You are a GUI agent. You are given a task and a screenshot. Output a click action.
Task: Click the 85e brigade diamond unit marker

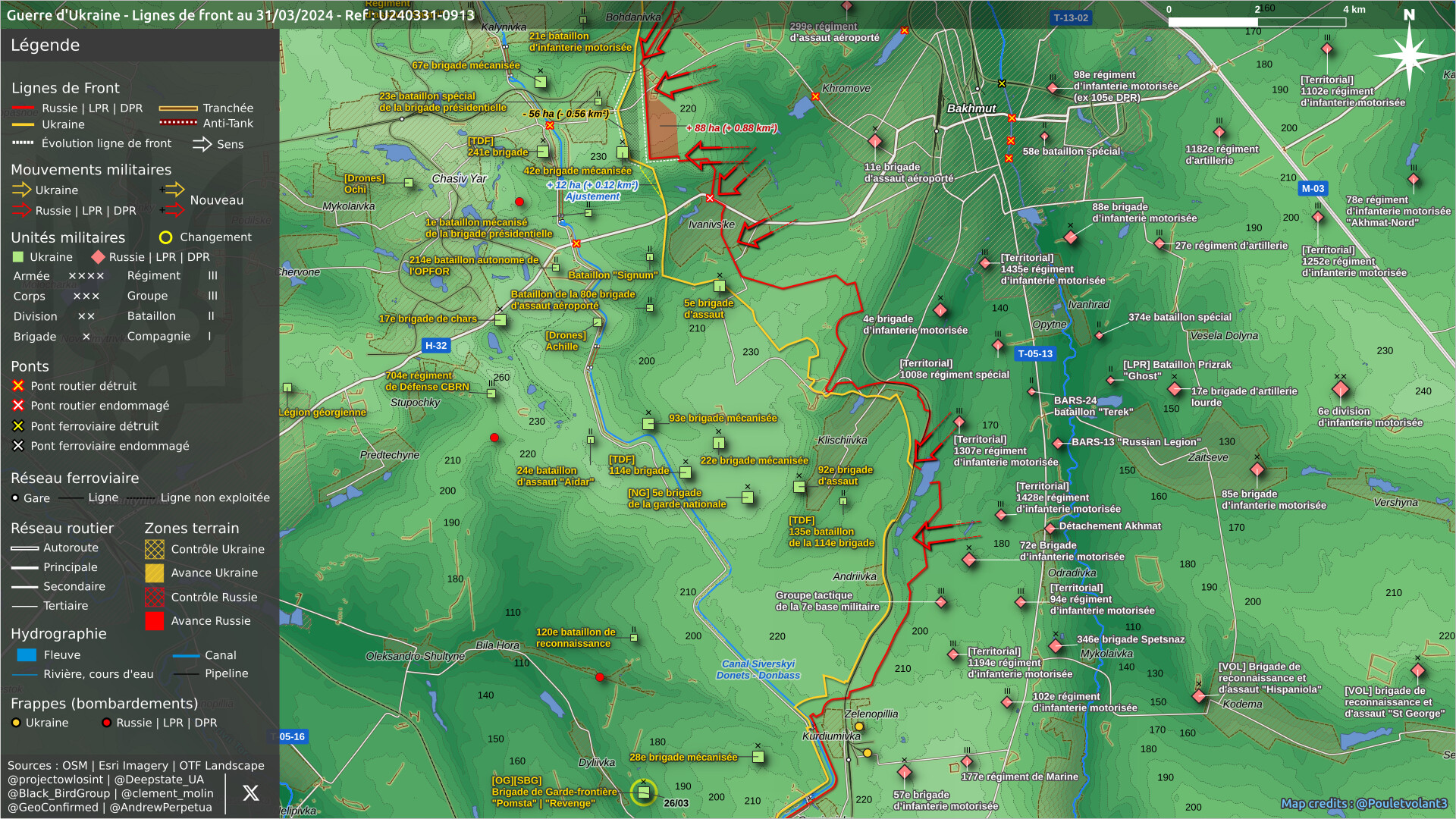(1257, 470)
